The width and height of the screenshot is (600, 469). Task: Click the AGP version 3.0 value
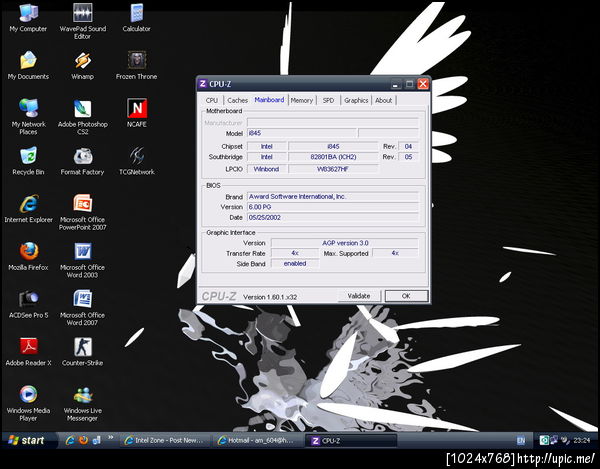[x=345, y=243]
